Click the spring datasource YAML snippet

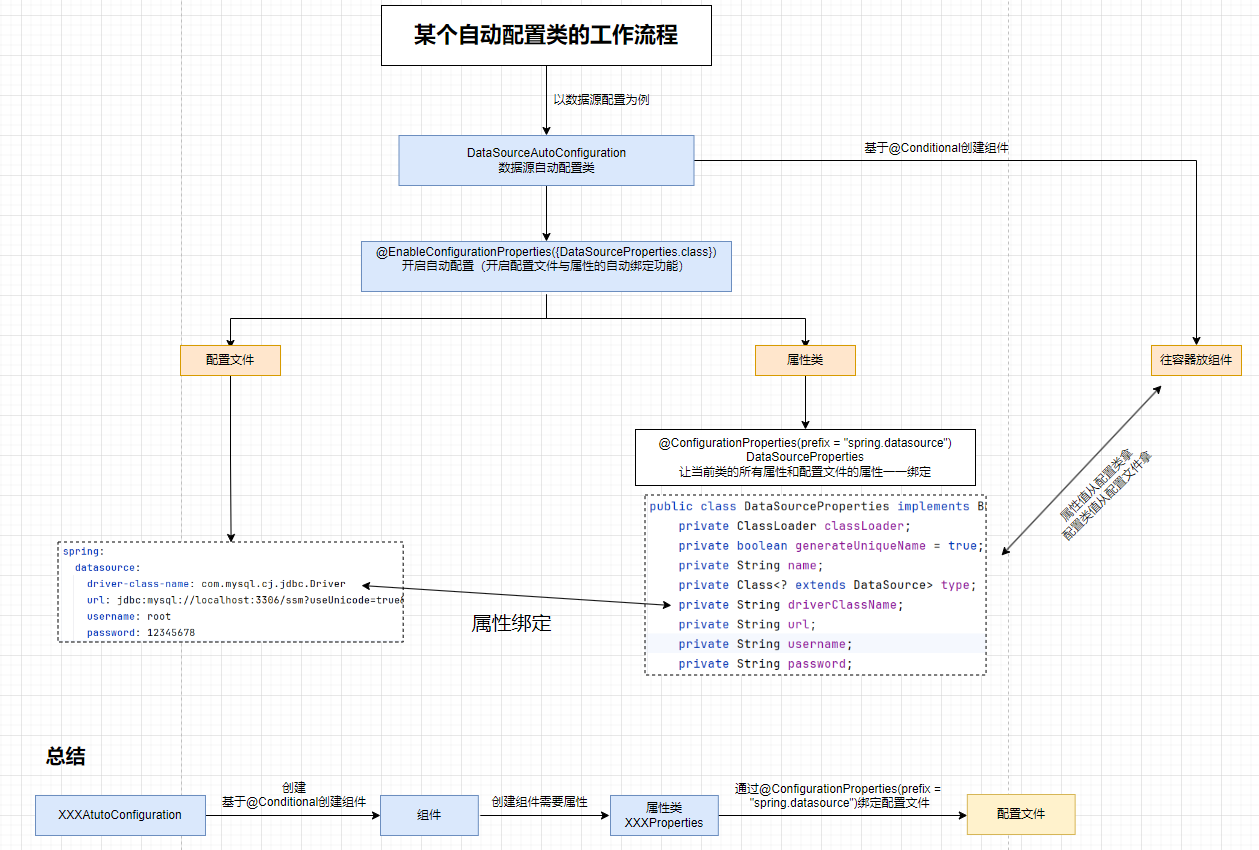[x=231, y=591]
